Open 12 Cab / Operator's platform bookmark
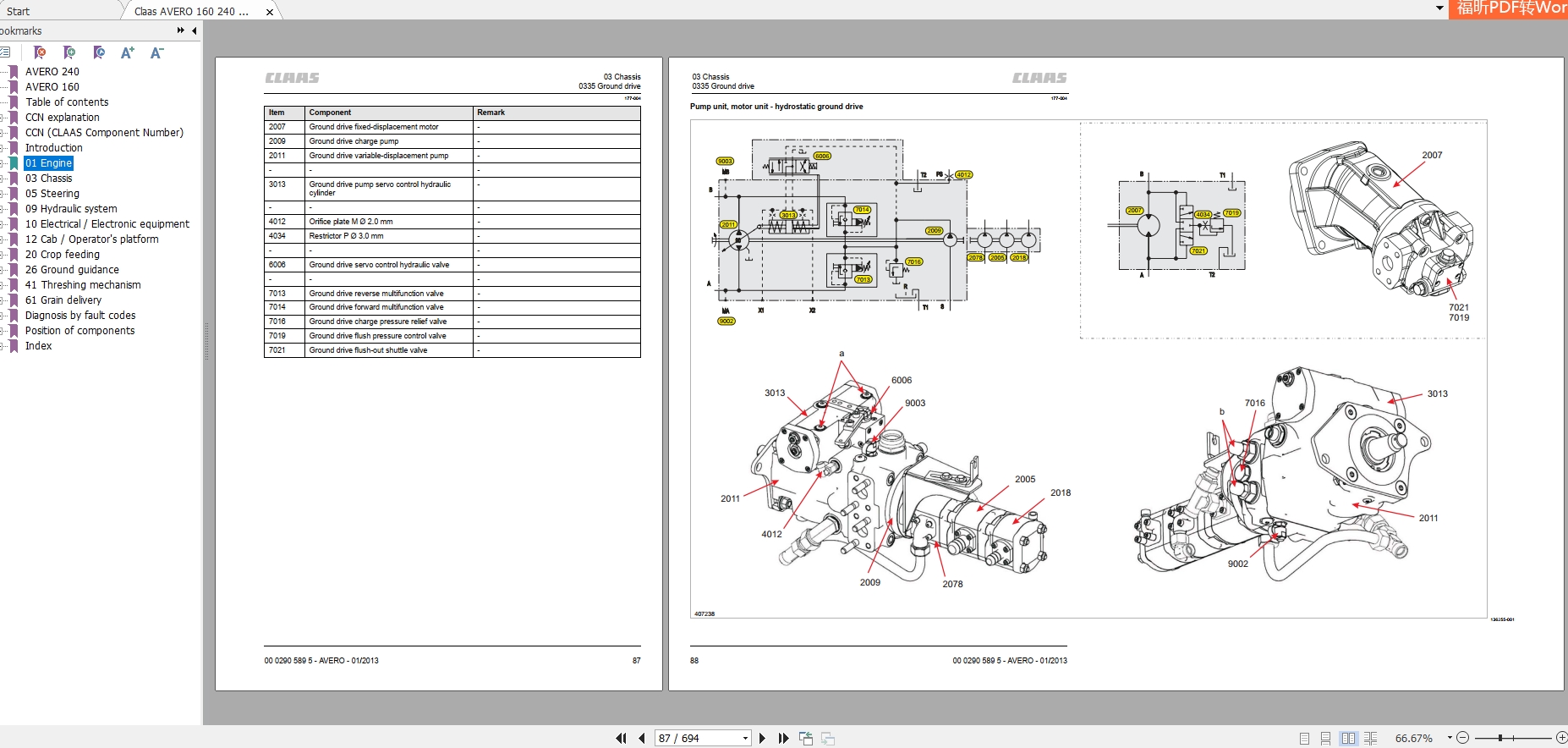1568x748 pixels. 92,239
